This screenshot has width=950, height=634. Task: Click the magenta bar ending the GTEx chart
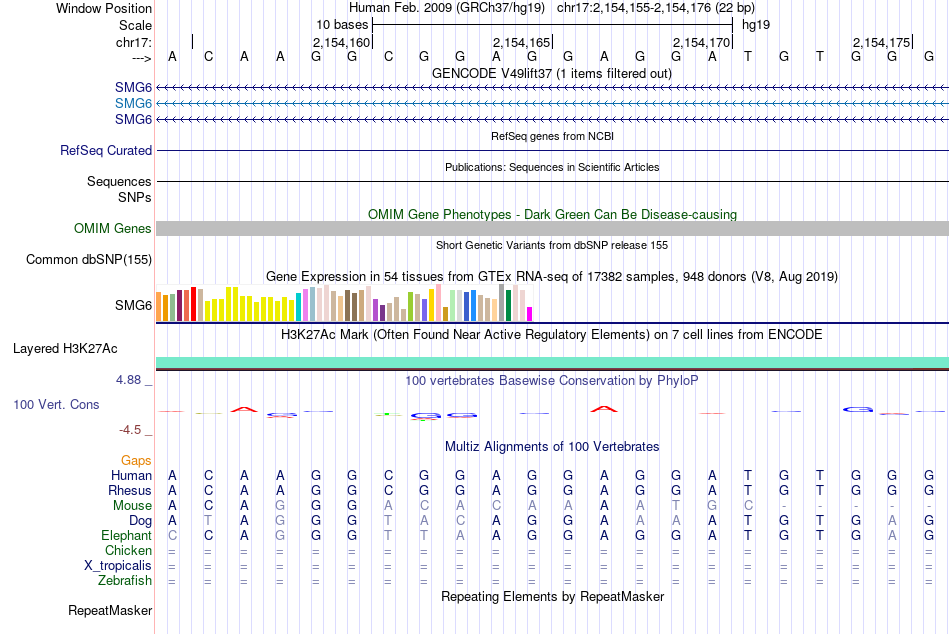click(529, 314)
